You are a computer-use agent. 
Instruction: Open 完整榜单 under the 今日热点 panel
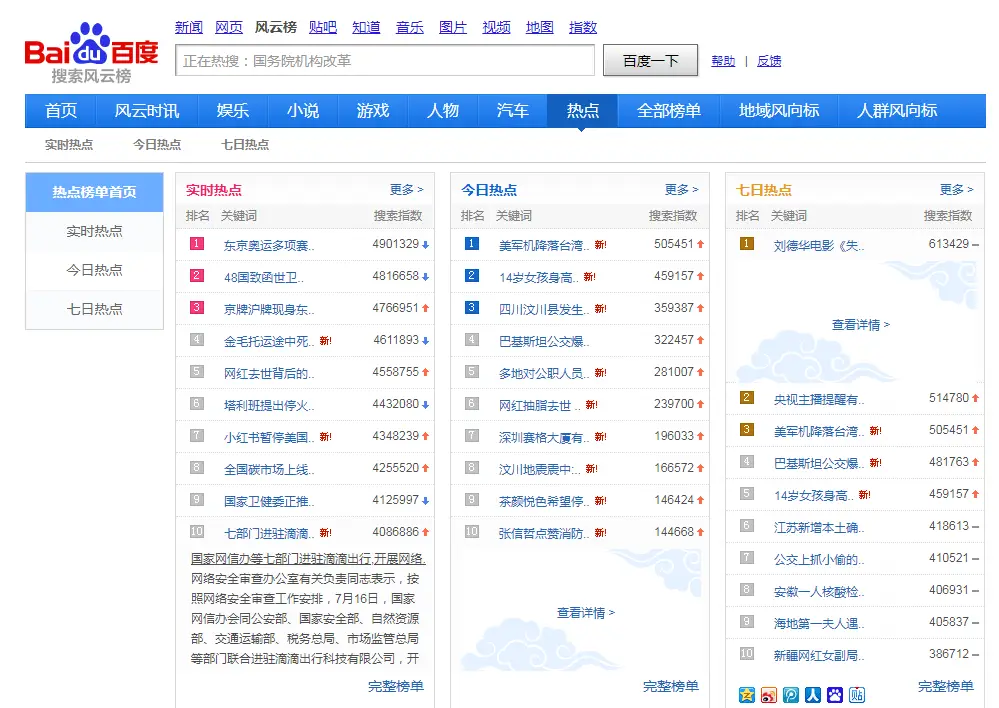coord(670,686)
